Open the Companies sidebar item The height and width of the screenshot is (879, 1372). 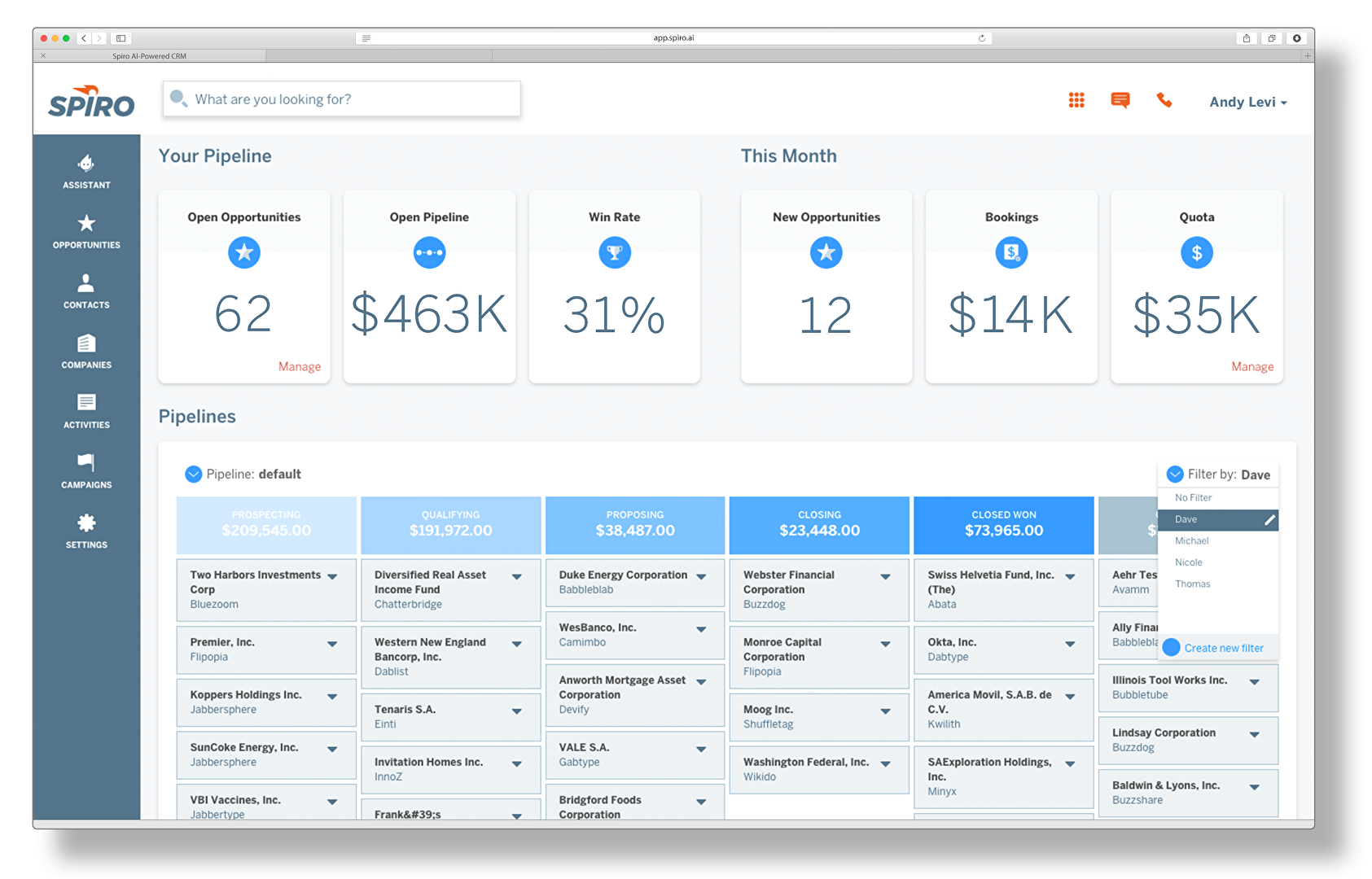coord(86,352)
